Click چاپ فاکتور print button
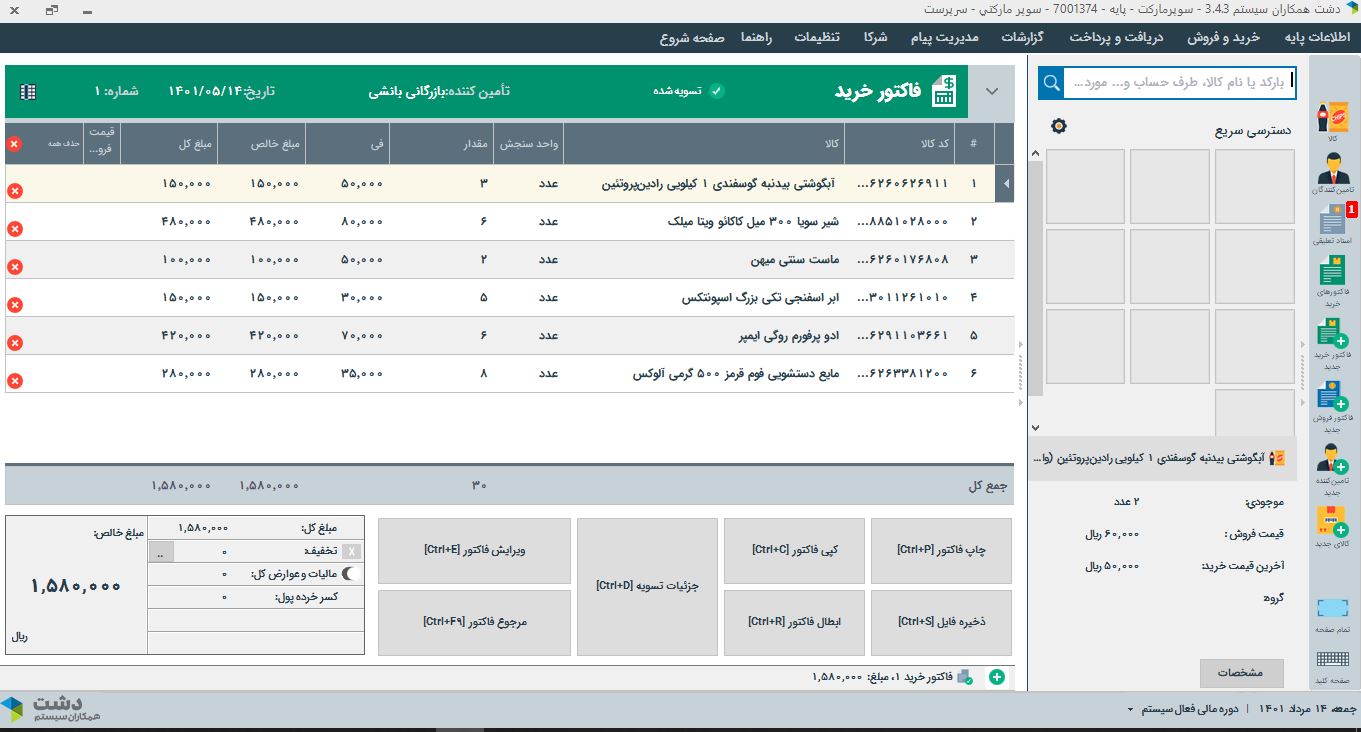The width and height of the screenshot is (1361, 732). click(941, 551)
